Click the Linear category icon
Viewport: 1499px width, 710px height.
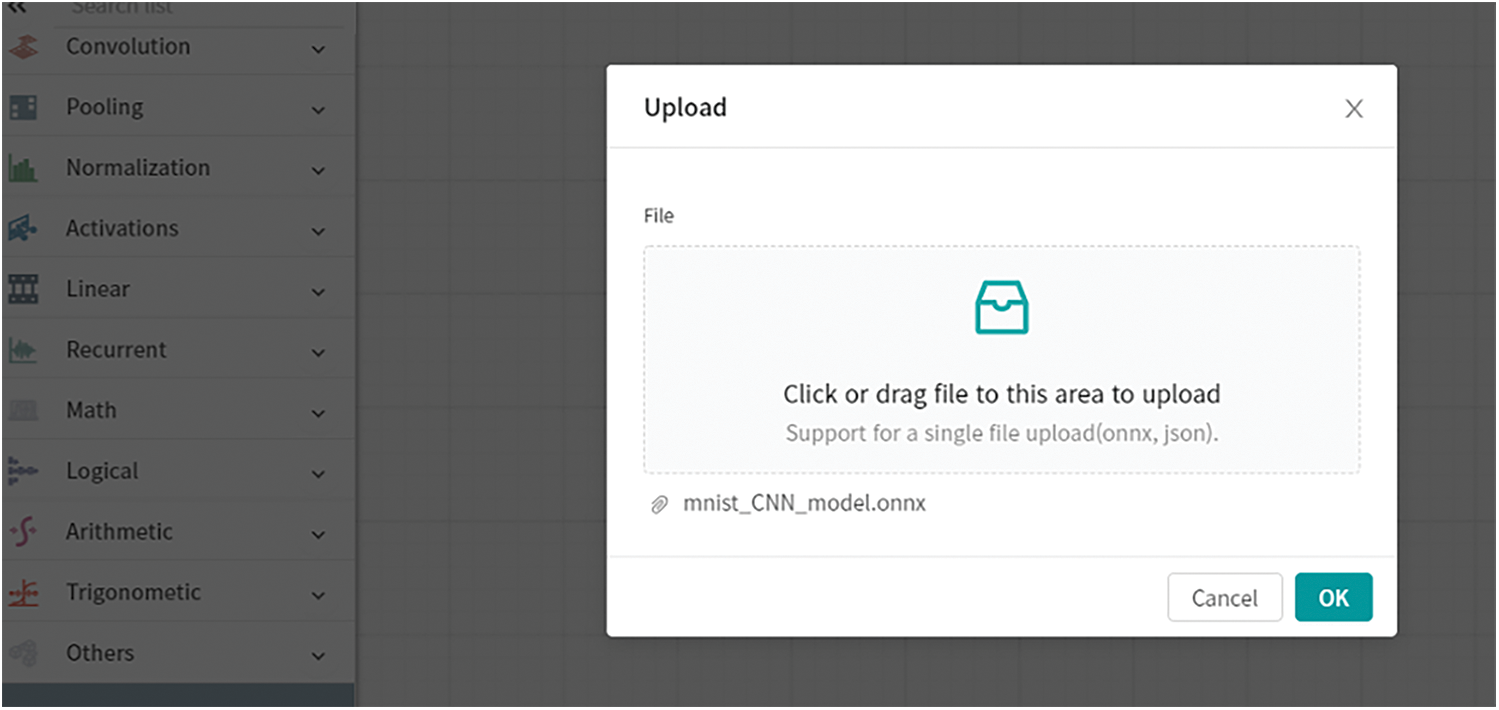[x=23, y=290]
